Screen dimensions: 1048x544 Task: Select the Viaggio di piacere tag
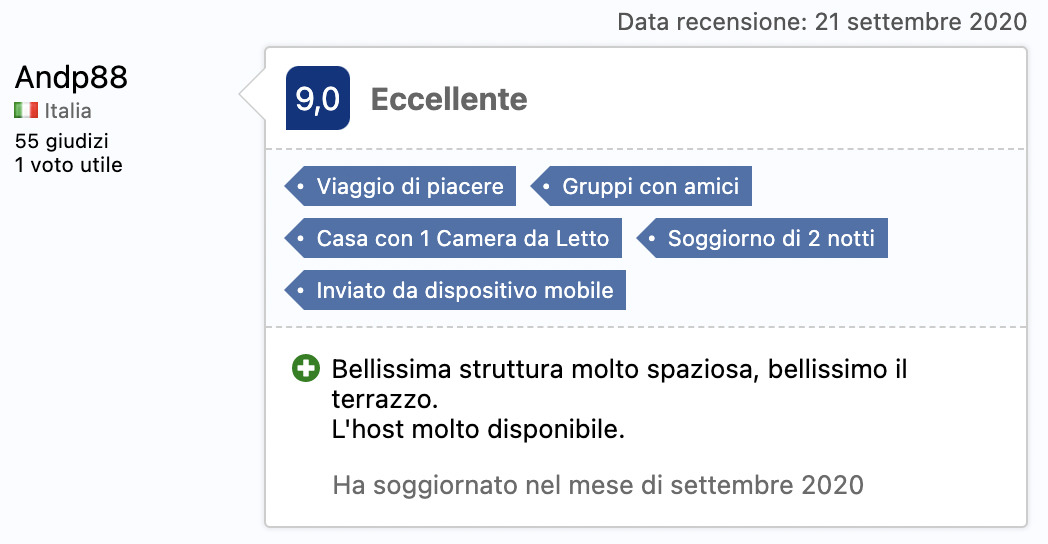(x=400, y=186)
